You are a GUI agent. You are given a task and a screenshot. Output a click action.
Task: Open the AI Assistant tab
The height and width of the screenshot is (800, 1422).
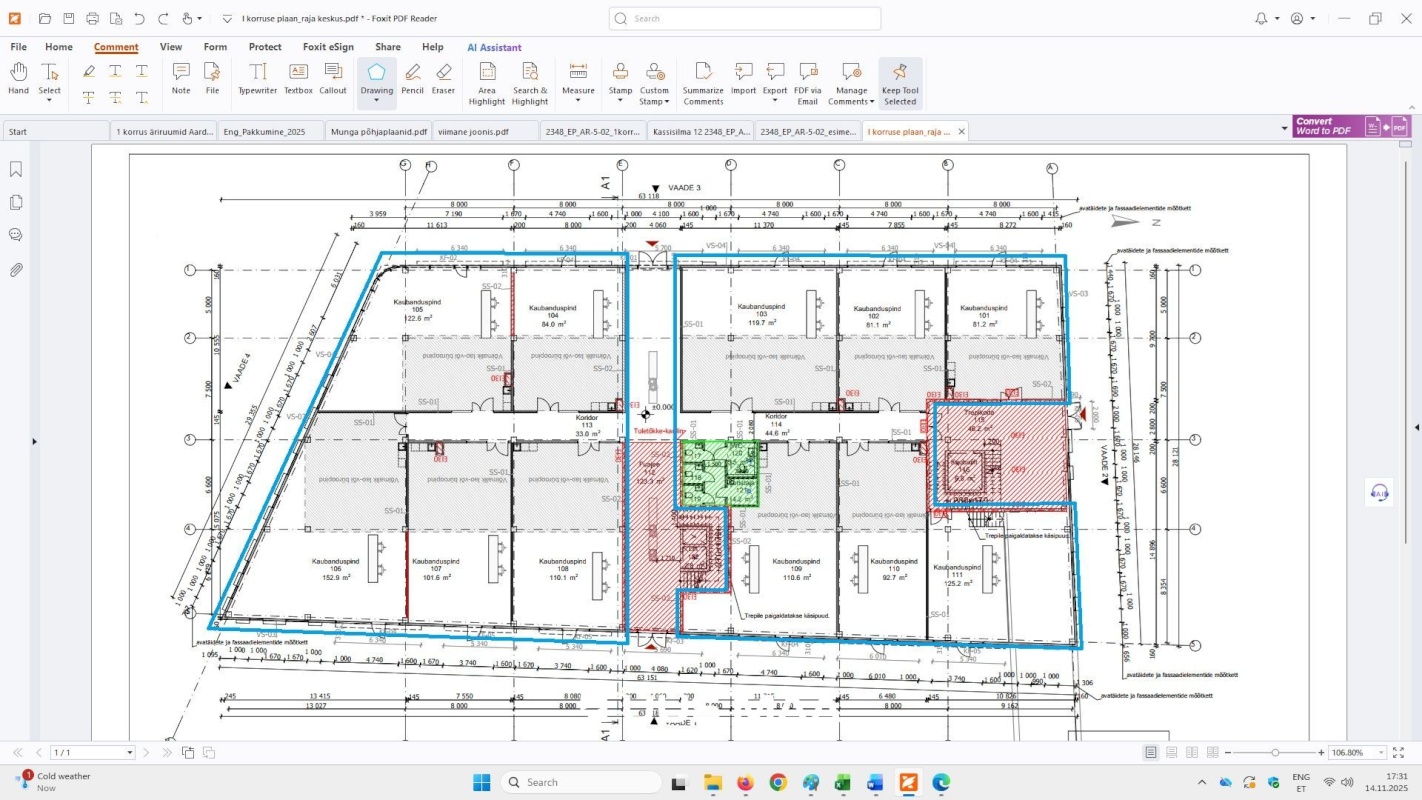pos(494,47)
